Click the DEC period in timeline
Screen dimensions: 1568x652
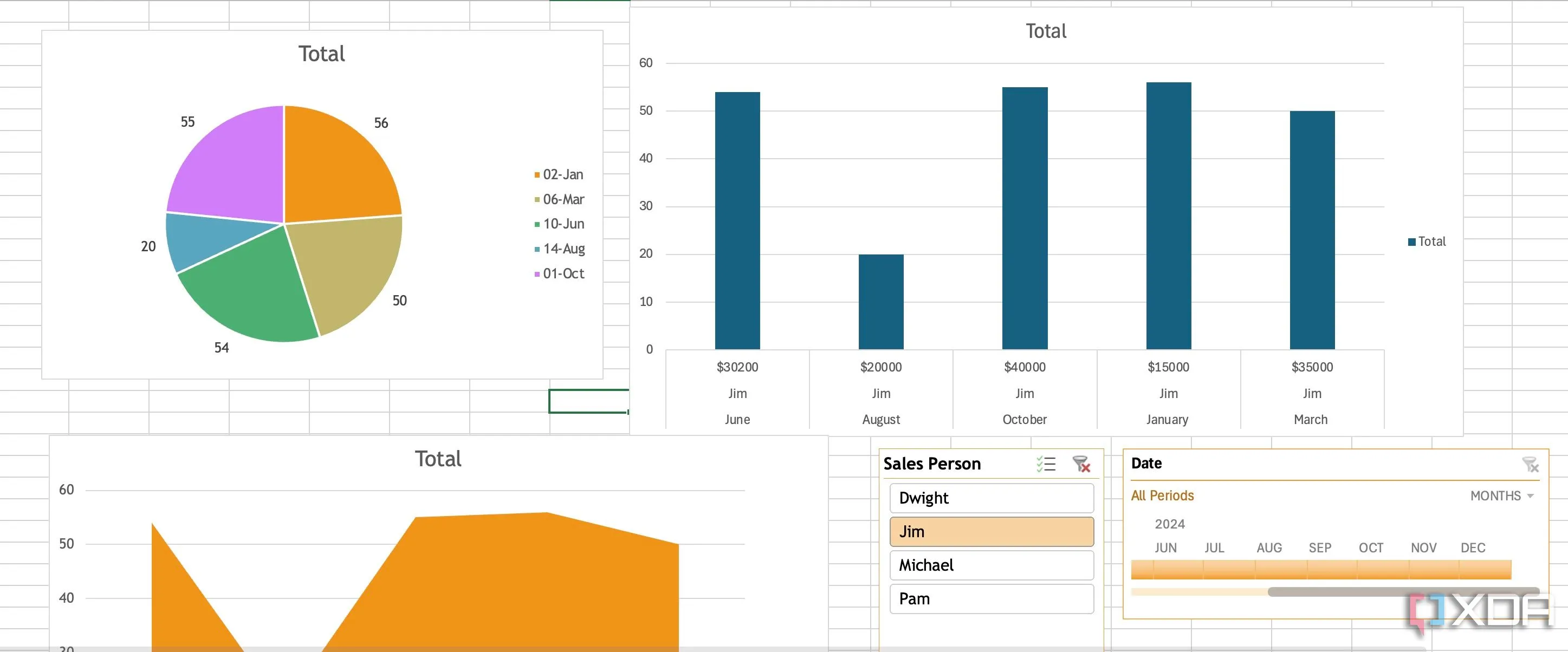(x=1485, y=570)
